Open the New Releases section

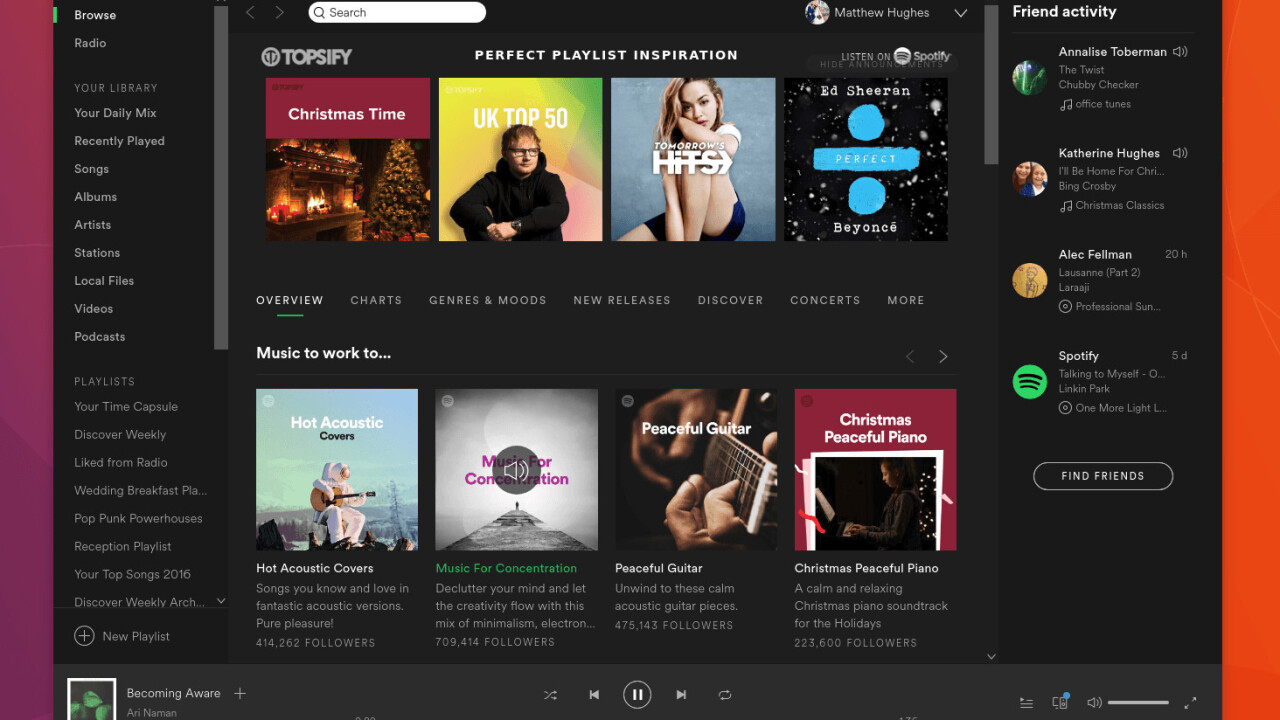[x=622, y=300]
